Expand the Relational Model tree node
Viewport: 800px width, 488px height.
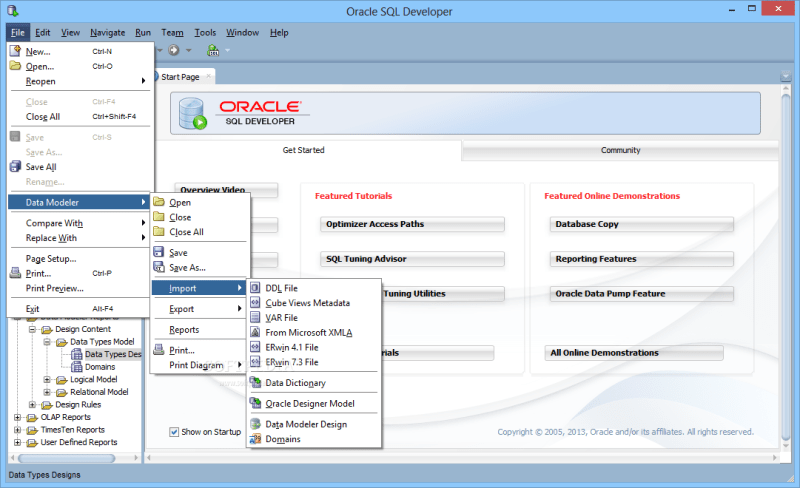[47, 392]
